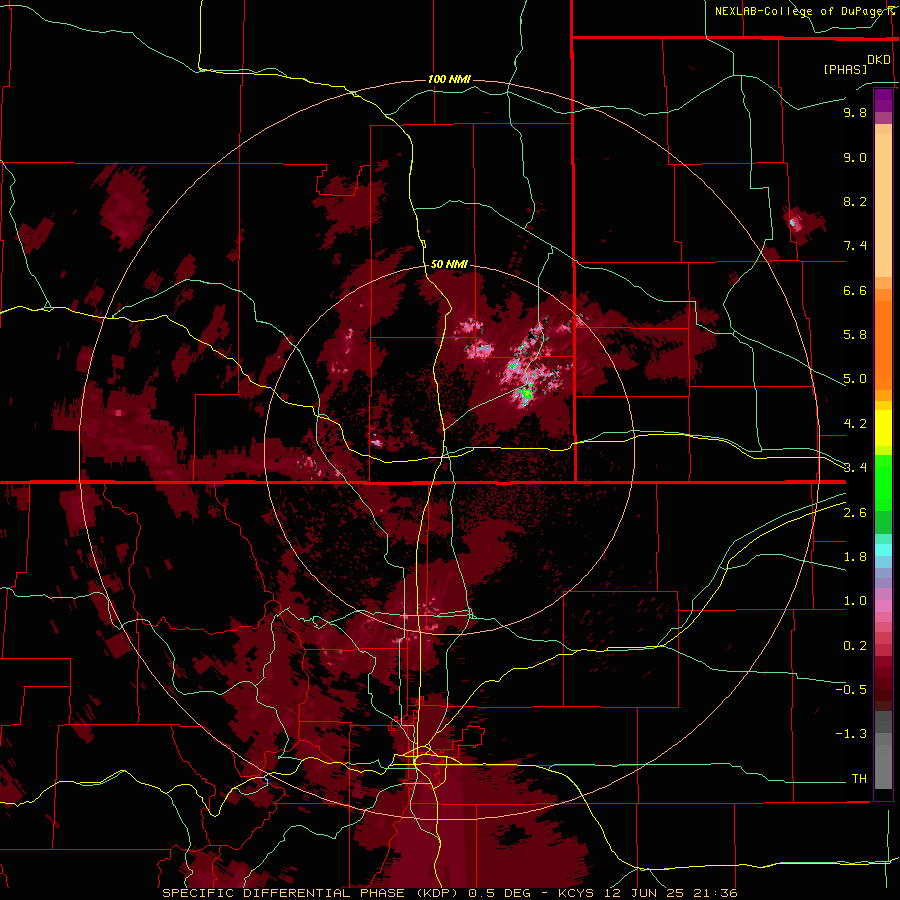Click the 9.0 value on the color scale
The image size is (900, 900).
point(855,157)
